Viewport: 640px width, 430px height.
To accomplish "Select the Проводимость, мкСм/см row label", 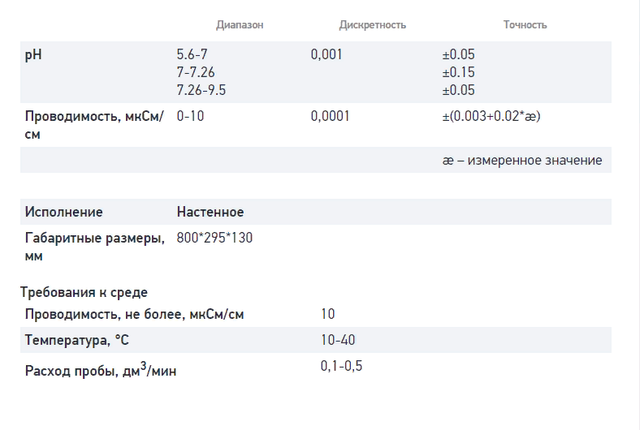I will click(x=94, y=125).
